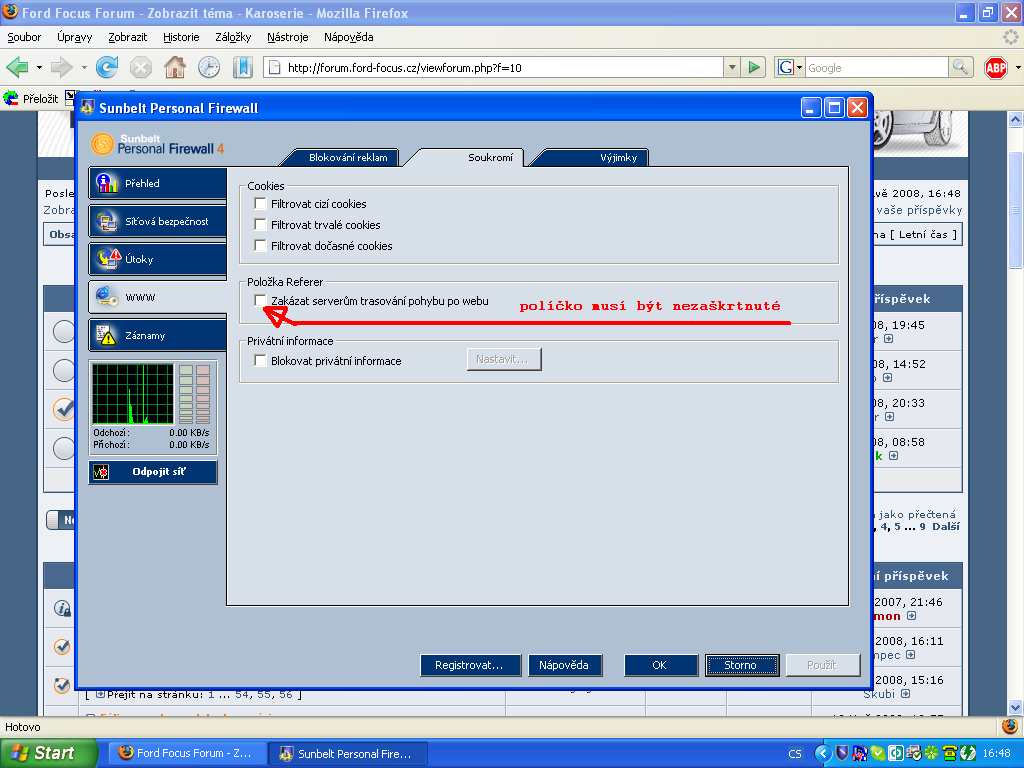Open Síťová bezpečnost sidebar section
This screenshot has height=768, width=1024.
tap(156, 221)
